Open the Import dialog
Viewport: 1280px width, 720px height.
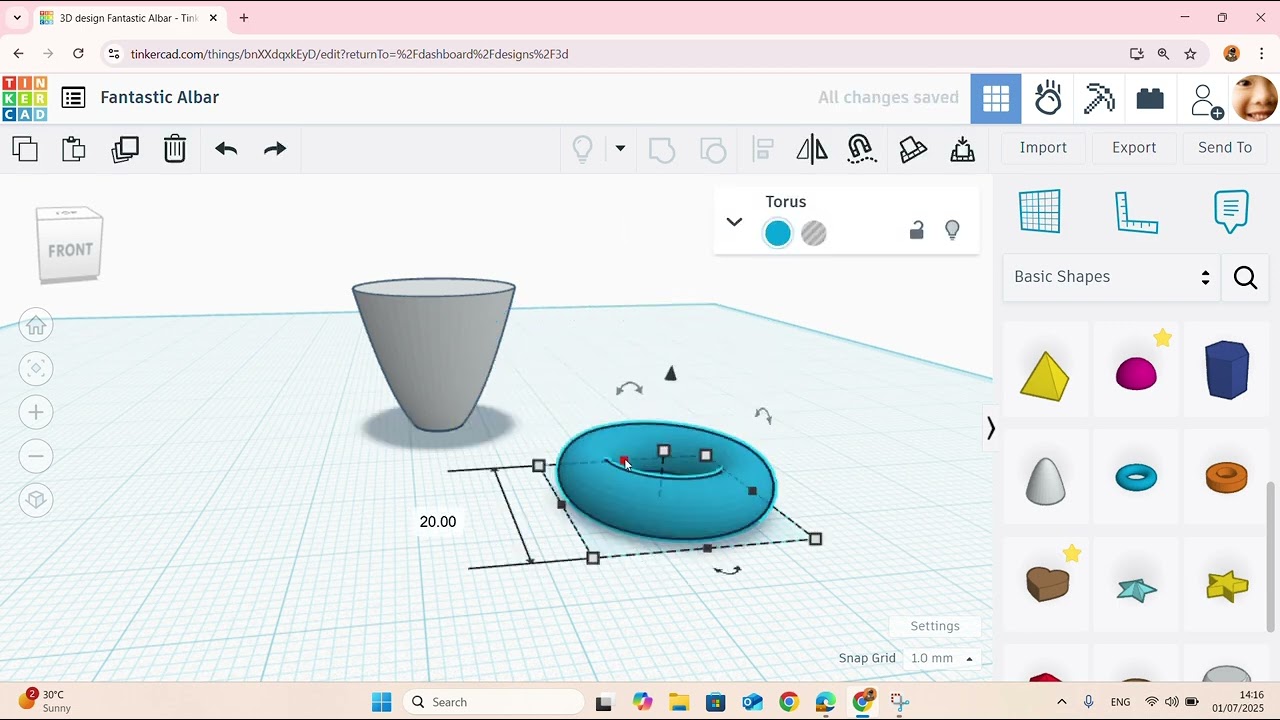coord(1043,147)
